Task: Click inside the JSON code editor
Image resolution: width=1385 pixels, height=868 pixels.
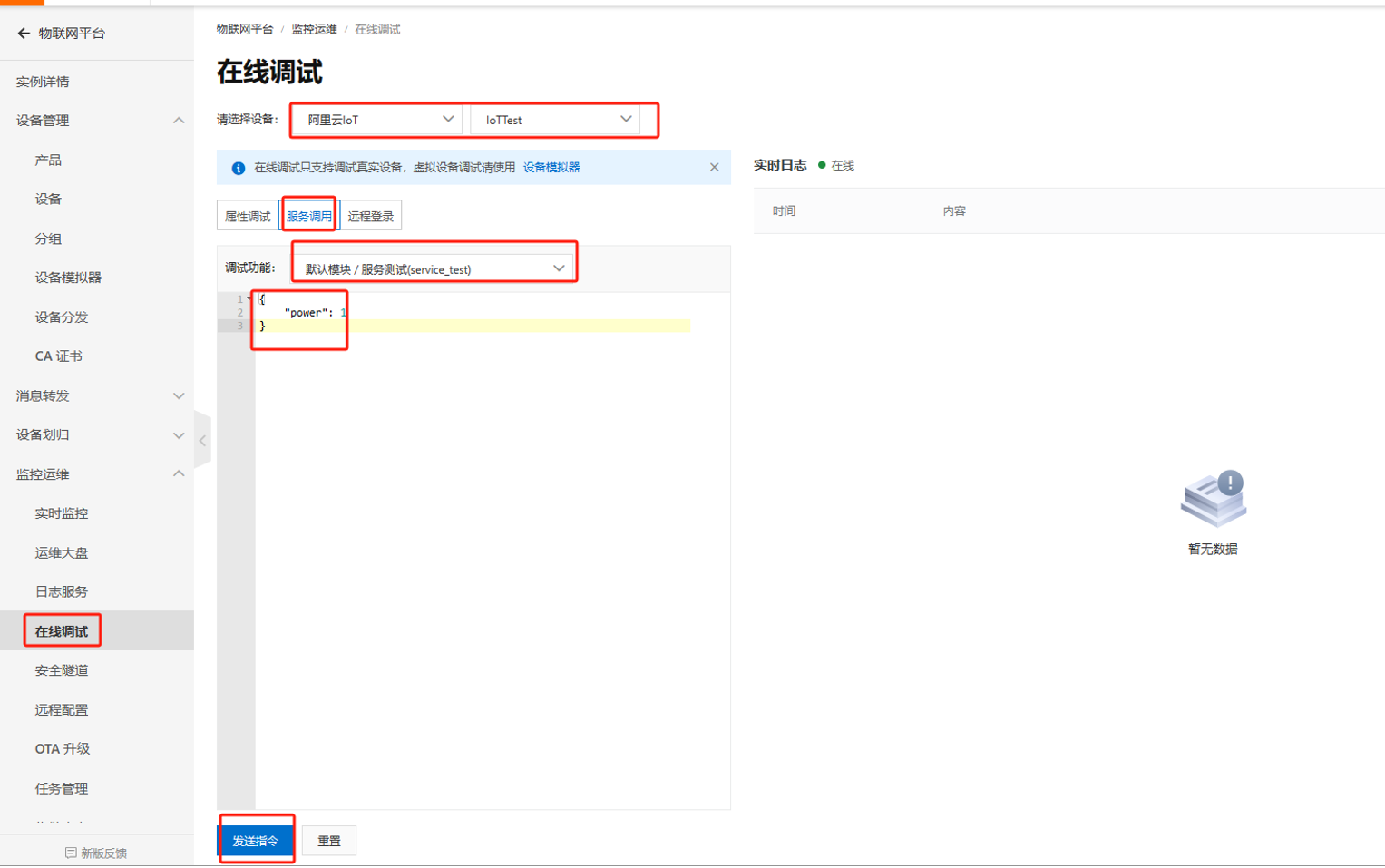Action: pos(490,544)
